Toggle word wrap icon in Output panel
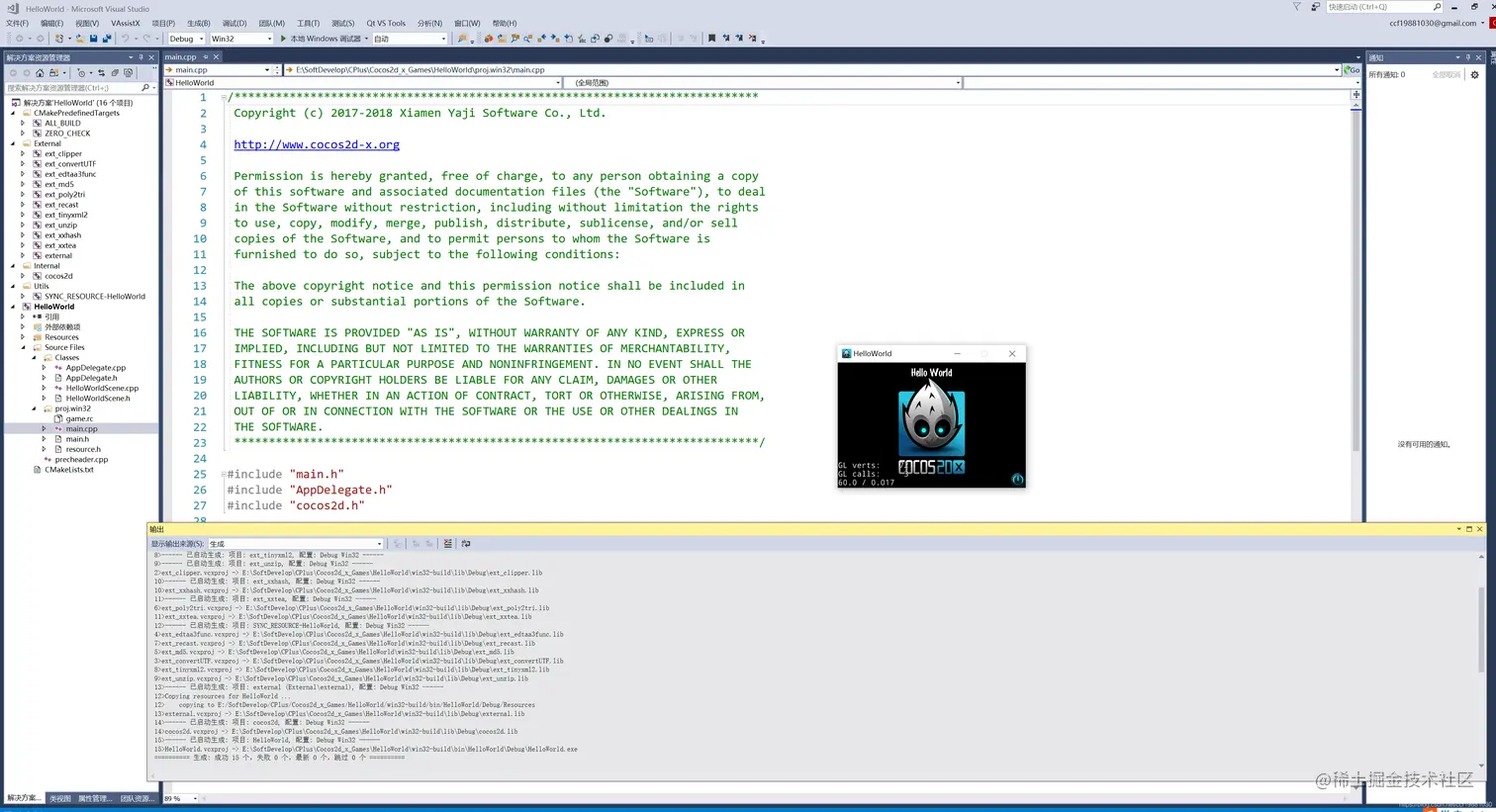1496x812 pixels. click(466, 544)
